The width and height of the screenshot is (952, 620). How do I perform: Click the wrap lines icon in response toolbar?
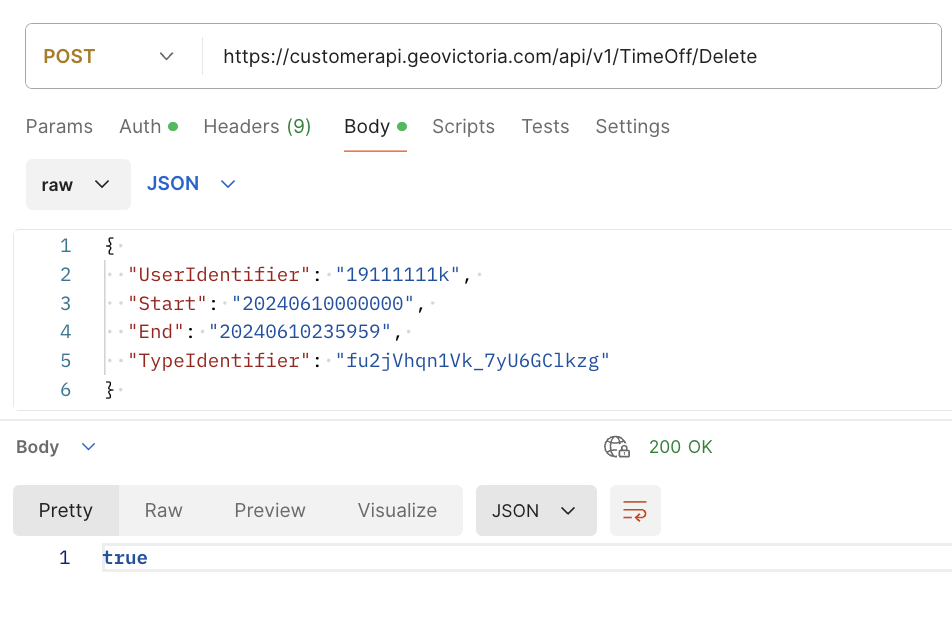coord(635,511)
